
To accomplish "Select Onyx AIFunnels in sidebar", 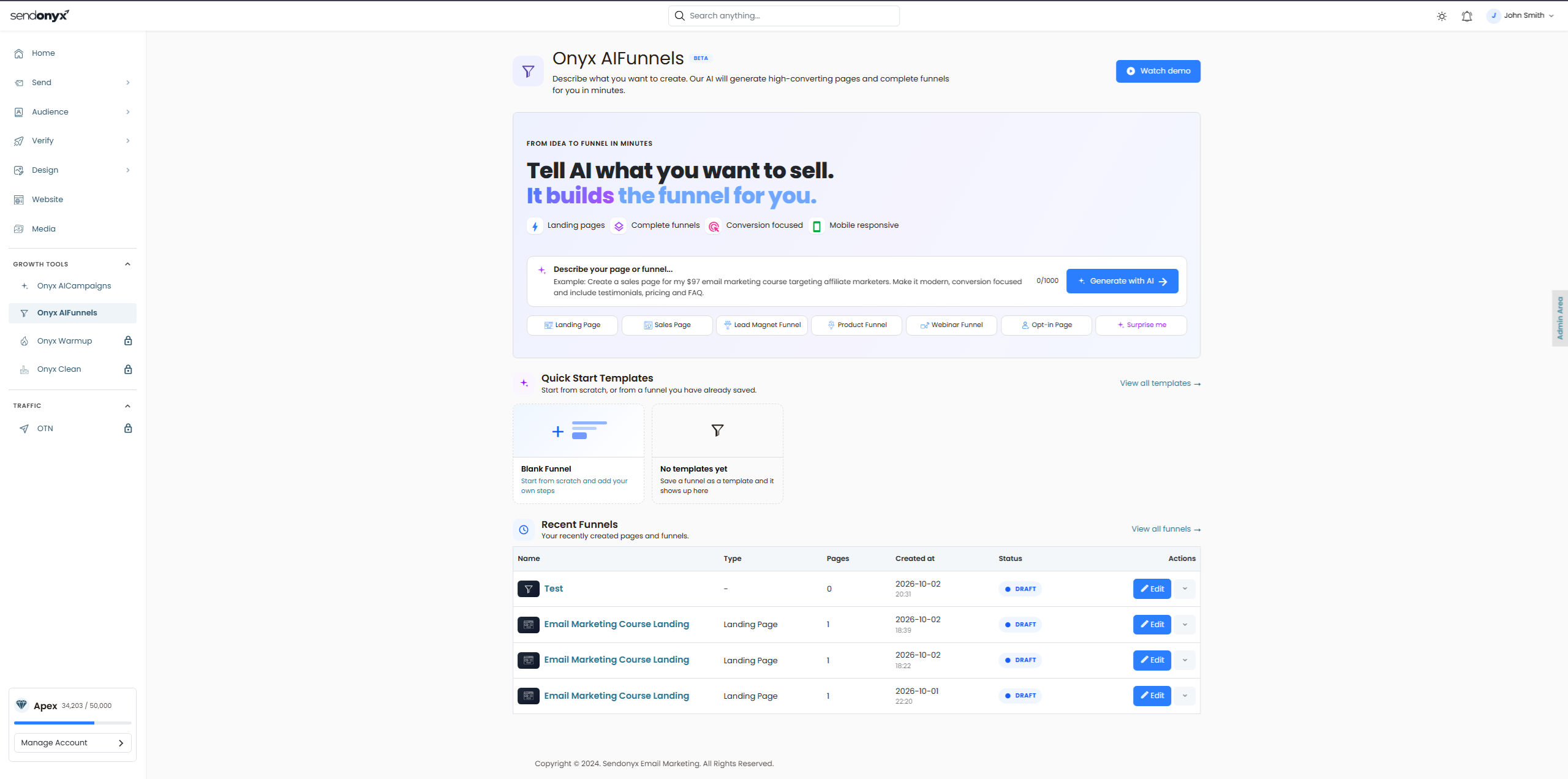I will pos(72,313).
